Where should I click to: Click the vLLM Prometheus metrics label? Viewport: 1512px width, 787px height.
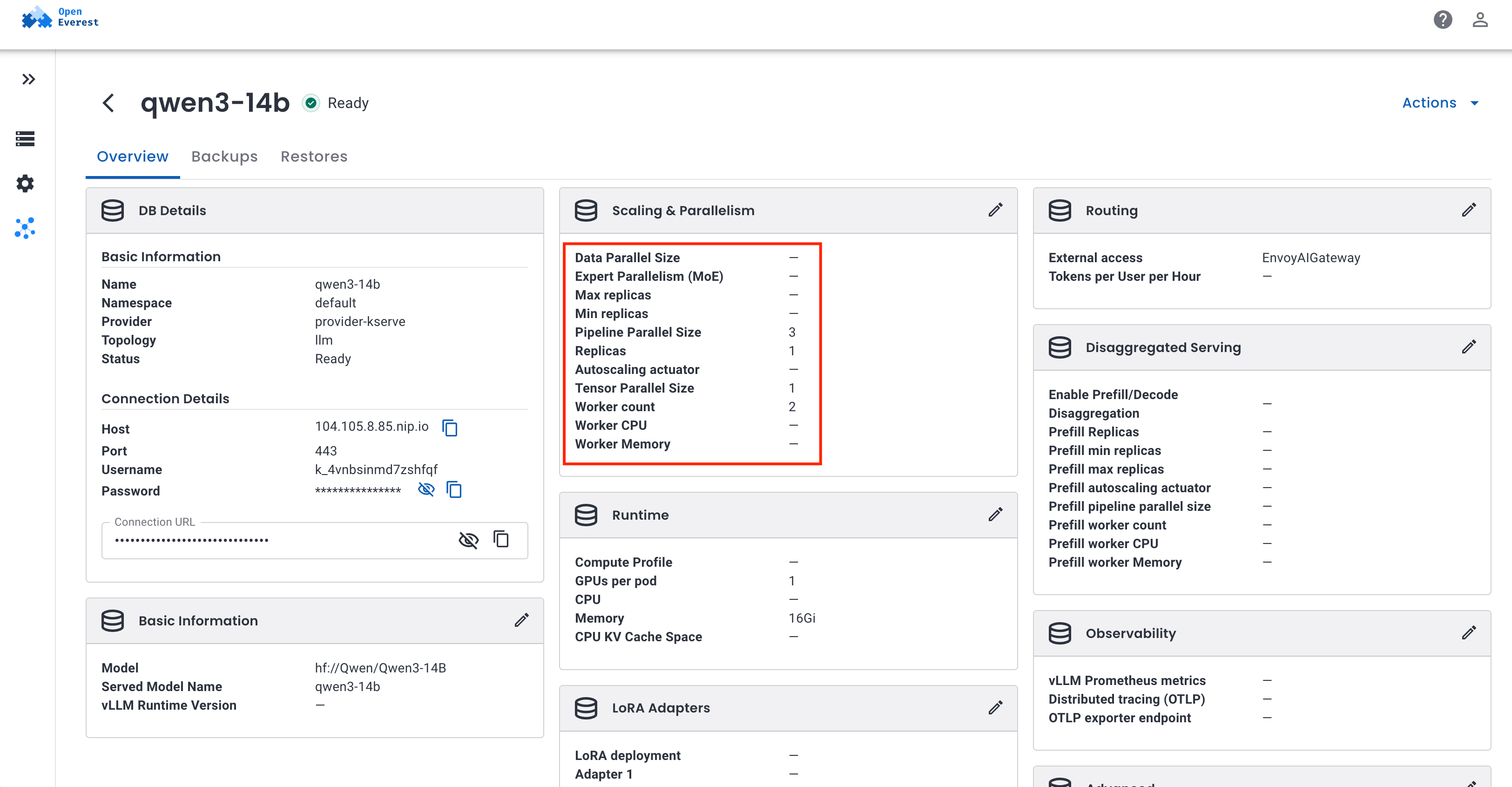[1127, 680]
